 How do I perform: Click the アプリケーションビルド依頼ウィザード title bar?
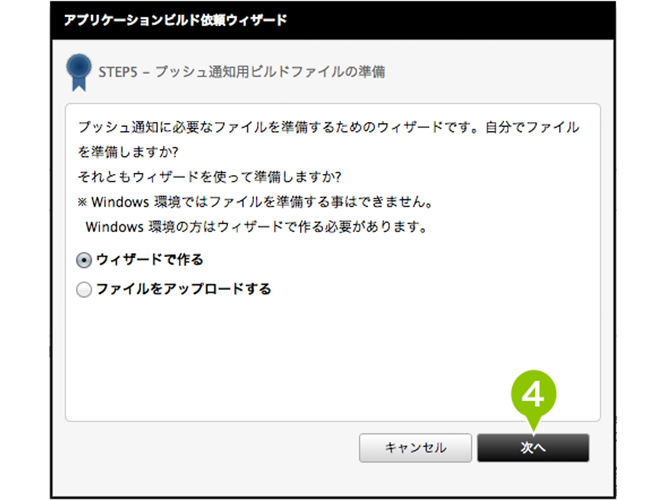point(333,20)
